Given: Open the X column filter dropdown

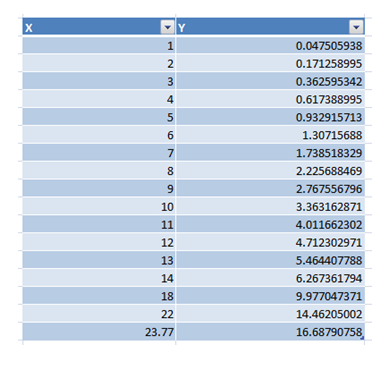Looking at the screenshot, I should pos(167,27).
